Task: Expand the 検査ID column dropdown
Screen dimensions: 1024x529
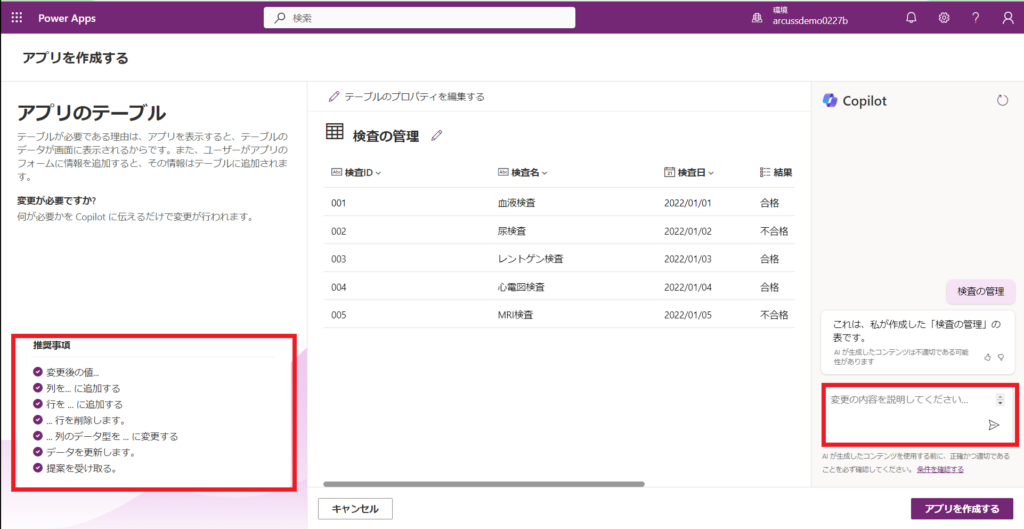Action: point(378,173)
